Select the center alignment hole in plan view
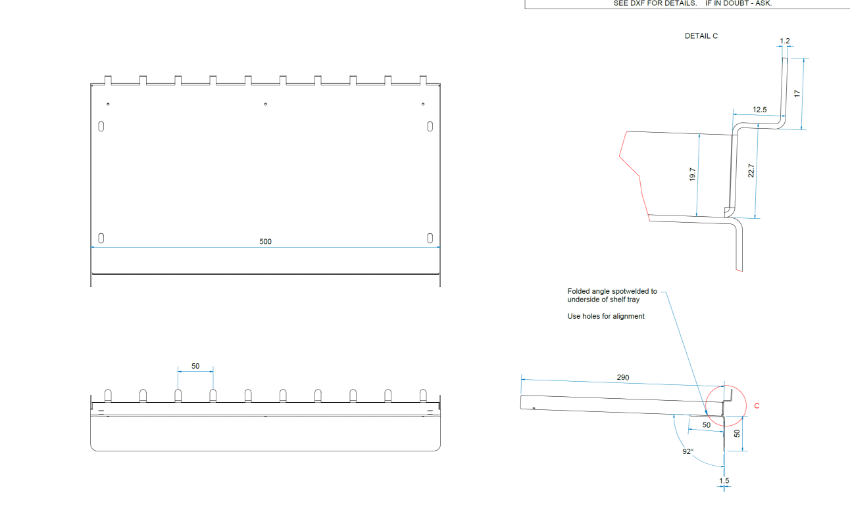The image size is (850, 523). click(265, 104)
